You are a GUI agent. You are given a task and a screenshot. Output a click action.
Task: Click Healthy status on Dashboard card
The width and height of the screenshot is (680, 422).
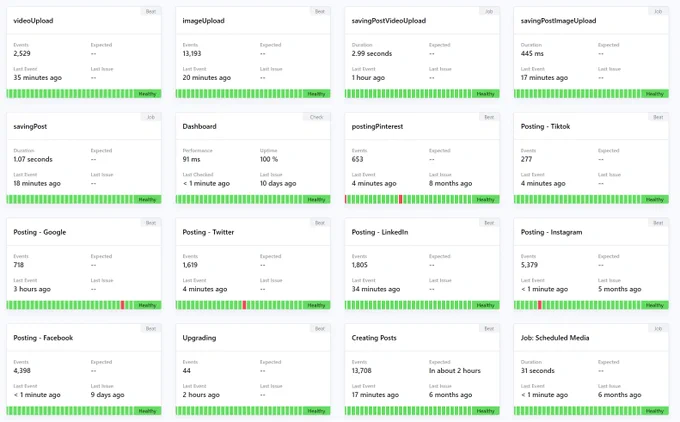(317, 200)
